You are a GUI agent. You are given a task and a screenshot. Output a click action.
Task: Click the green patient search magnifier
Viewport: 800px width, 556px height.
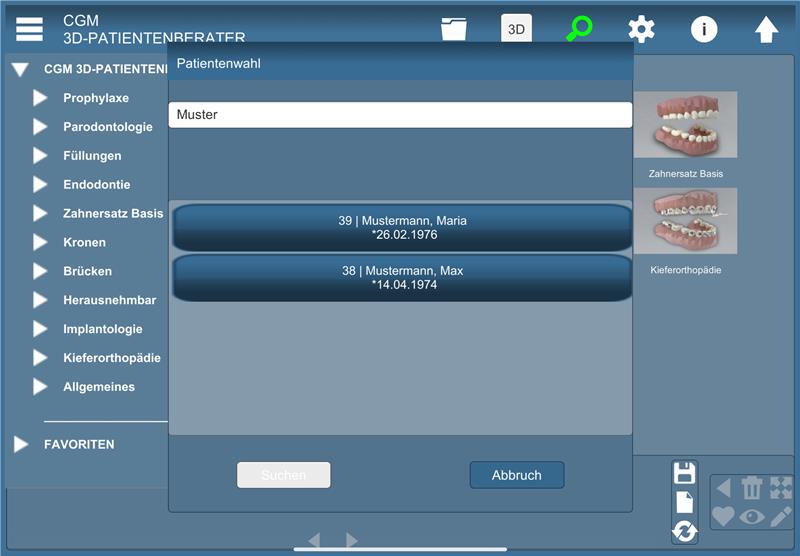point(579,29)
